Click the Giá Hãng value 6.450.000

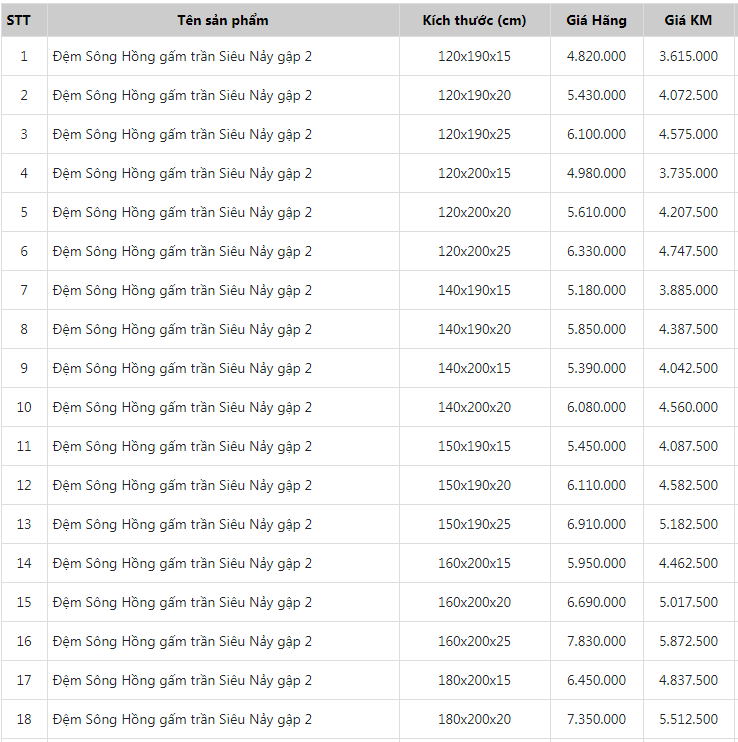[596, 680]
